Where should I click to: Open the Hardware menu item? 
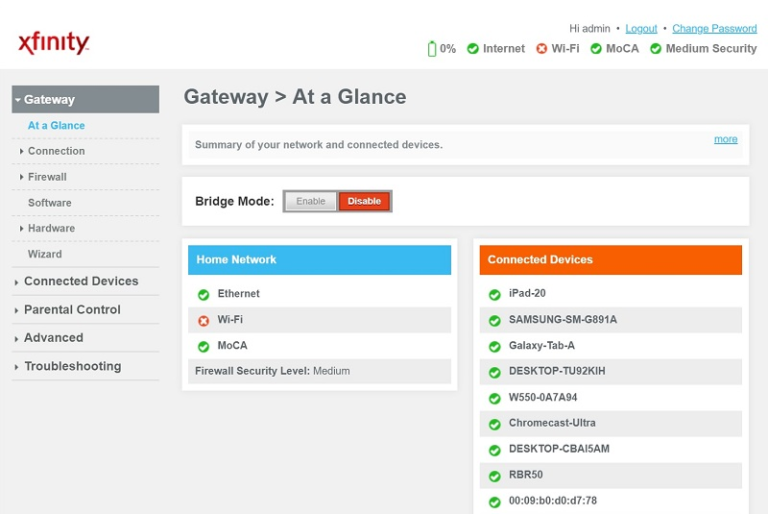pyautogui.click(x=51, y=228)
